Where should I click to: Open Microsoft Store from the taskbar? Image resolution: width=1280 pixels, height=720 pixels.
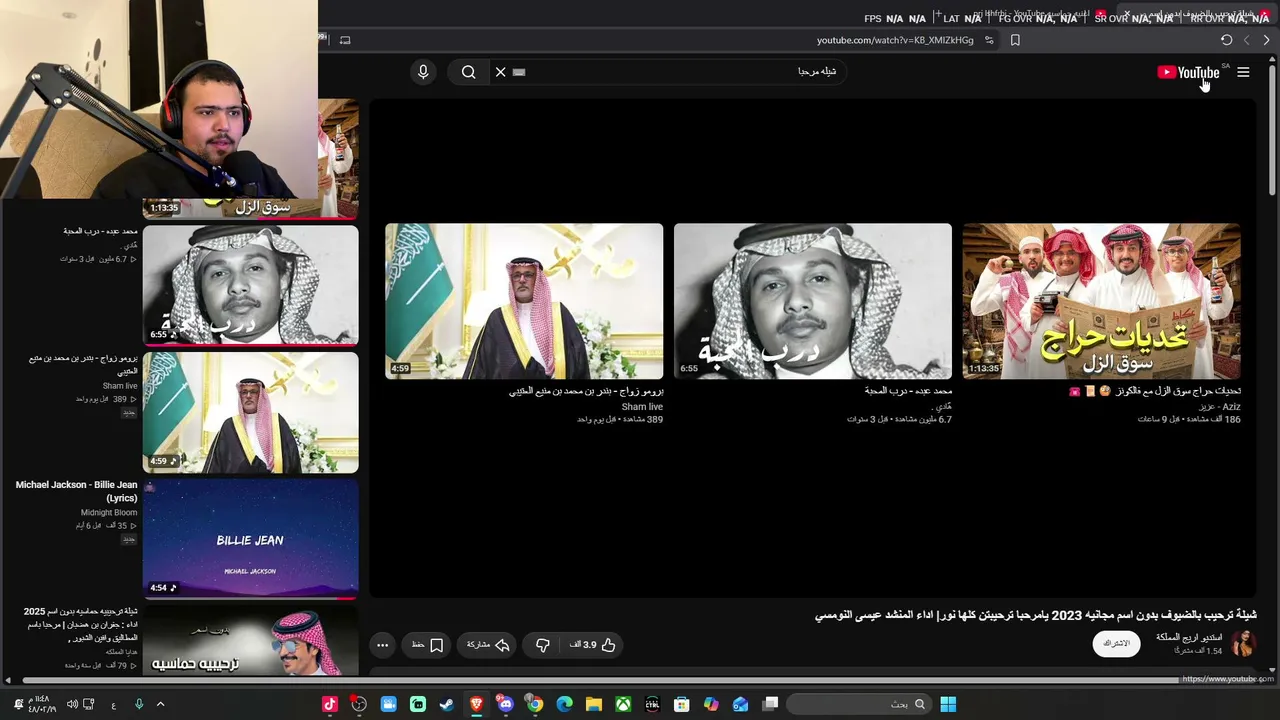(681, 704)
